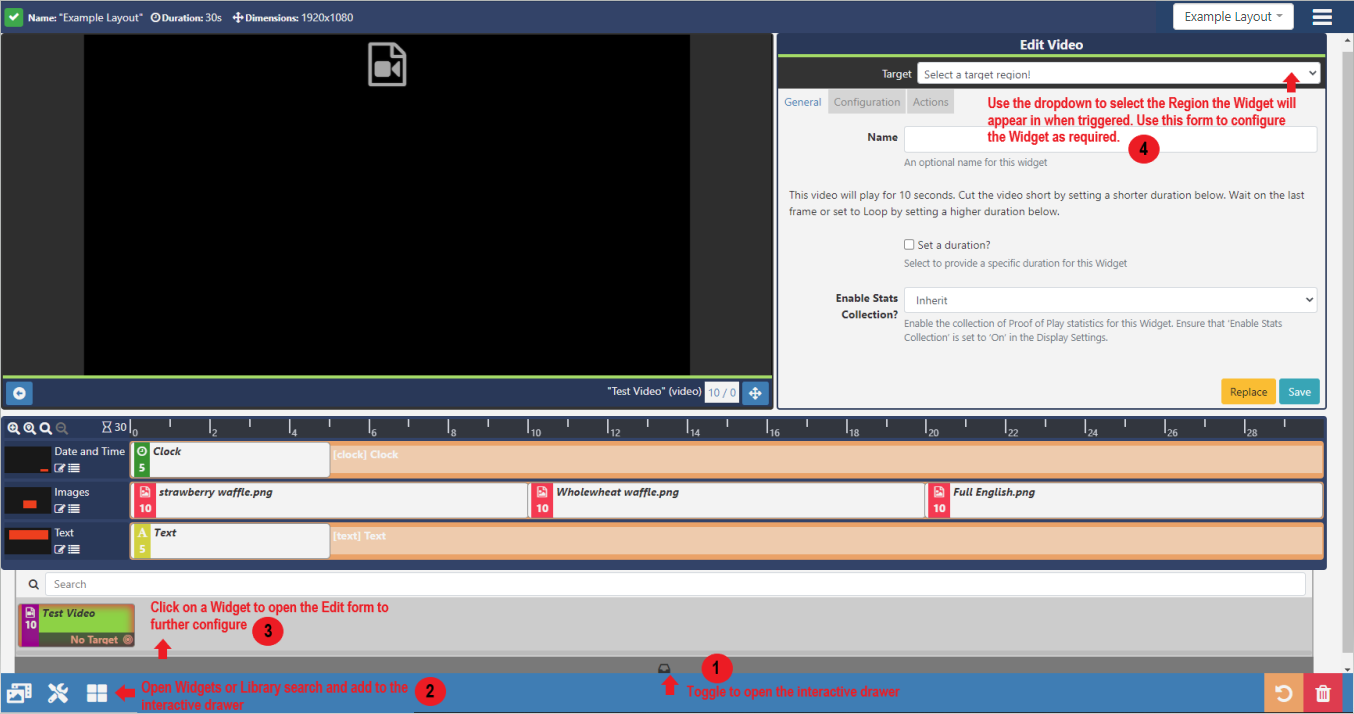The width and height of the screenshot is (1354, 714).
Task: Click the green layout valid checkmark
Action: tap(14, 17)
